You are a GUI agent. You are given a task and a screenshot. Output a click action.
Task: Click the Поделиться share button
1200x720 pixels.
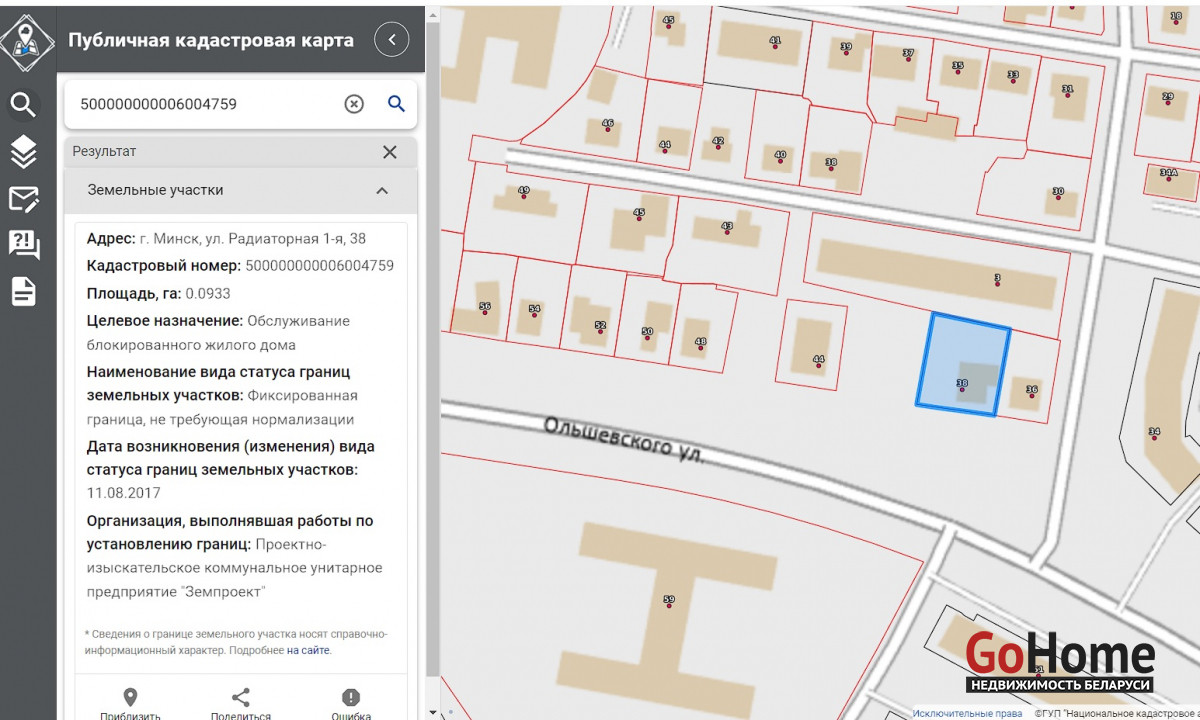point(241,703)
